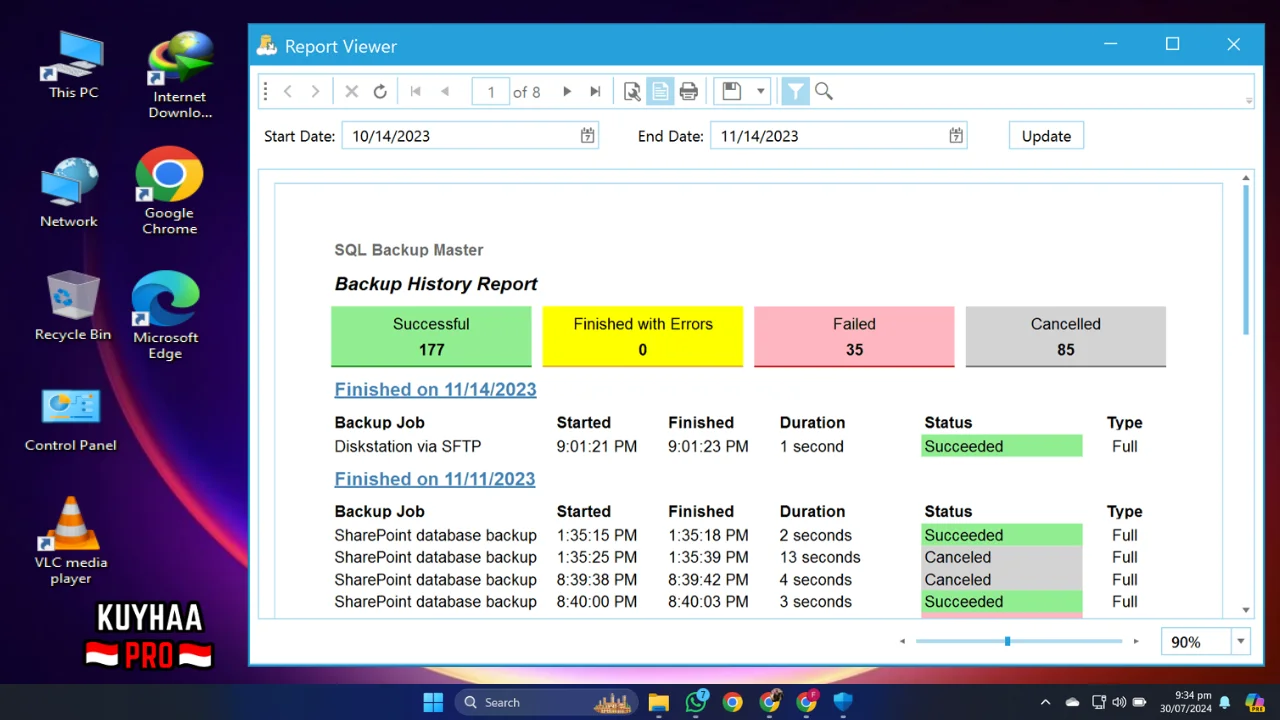1280x720 pixels.
Task: Select the Recycle Bin desktop icon
Action: point(73,306)
